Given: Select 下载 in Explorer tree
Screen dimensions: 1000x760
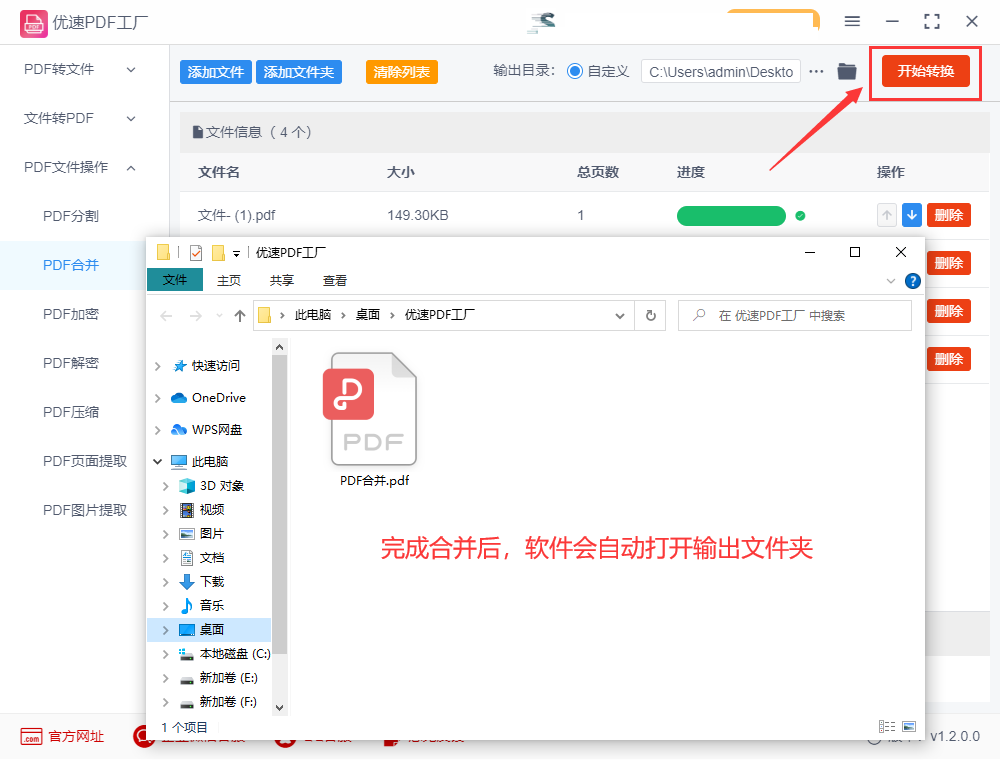Looking at the screenshot, I should 212,581.
